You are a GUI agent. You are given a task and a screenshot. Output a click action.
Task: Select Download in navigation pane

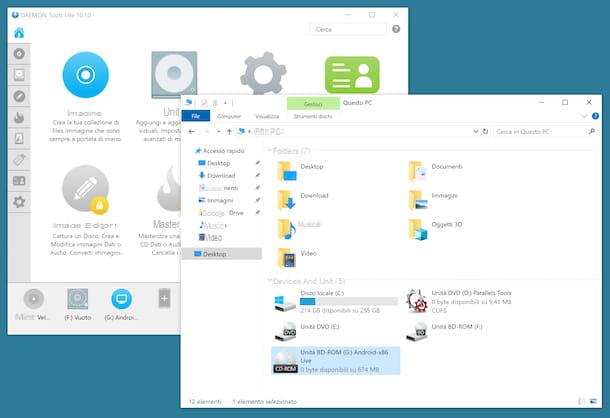[217, 176]
